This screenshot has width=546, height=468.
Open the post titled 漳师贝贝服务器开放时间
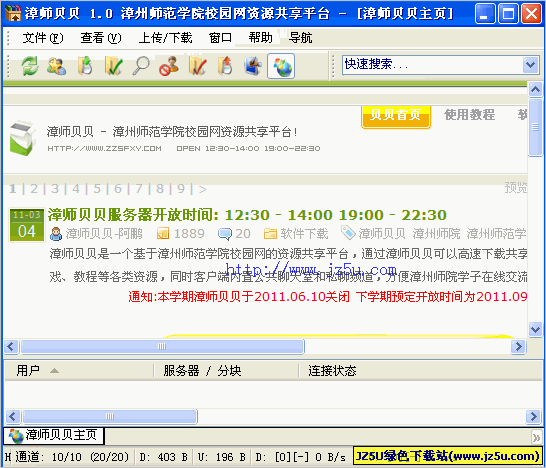click(x=247, y=215)
